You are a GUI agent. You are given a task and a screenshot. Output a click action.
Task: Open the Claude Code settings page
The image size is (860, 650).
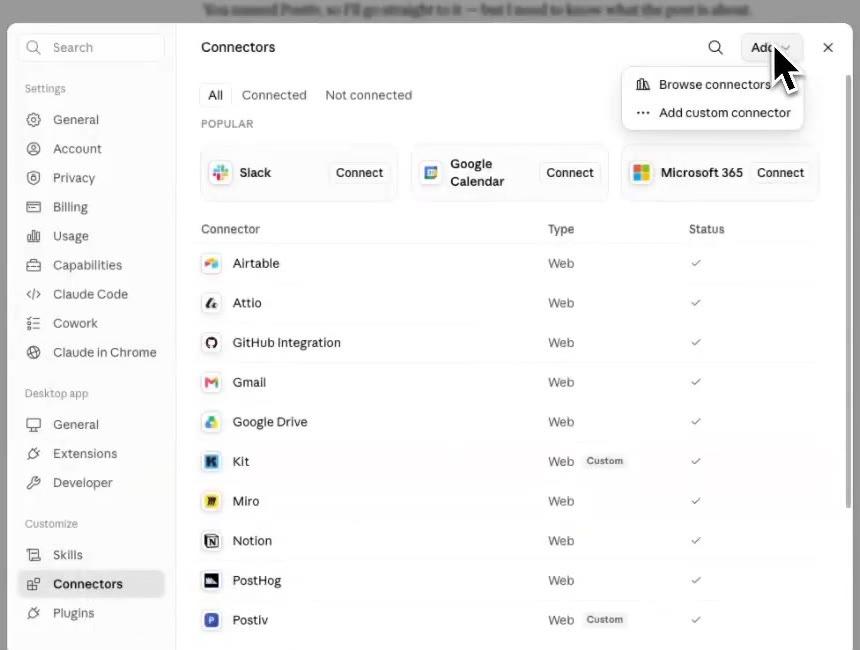click(92, 294)
